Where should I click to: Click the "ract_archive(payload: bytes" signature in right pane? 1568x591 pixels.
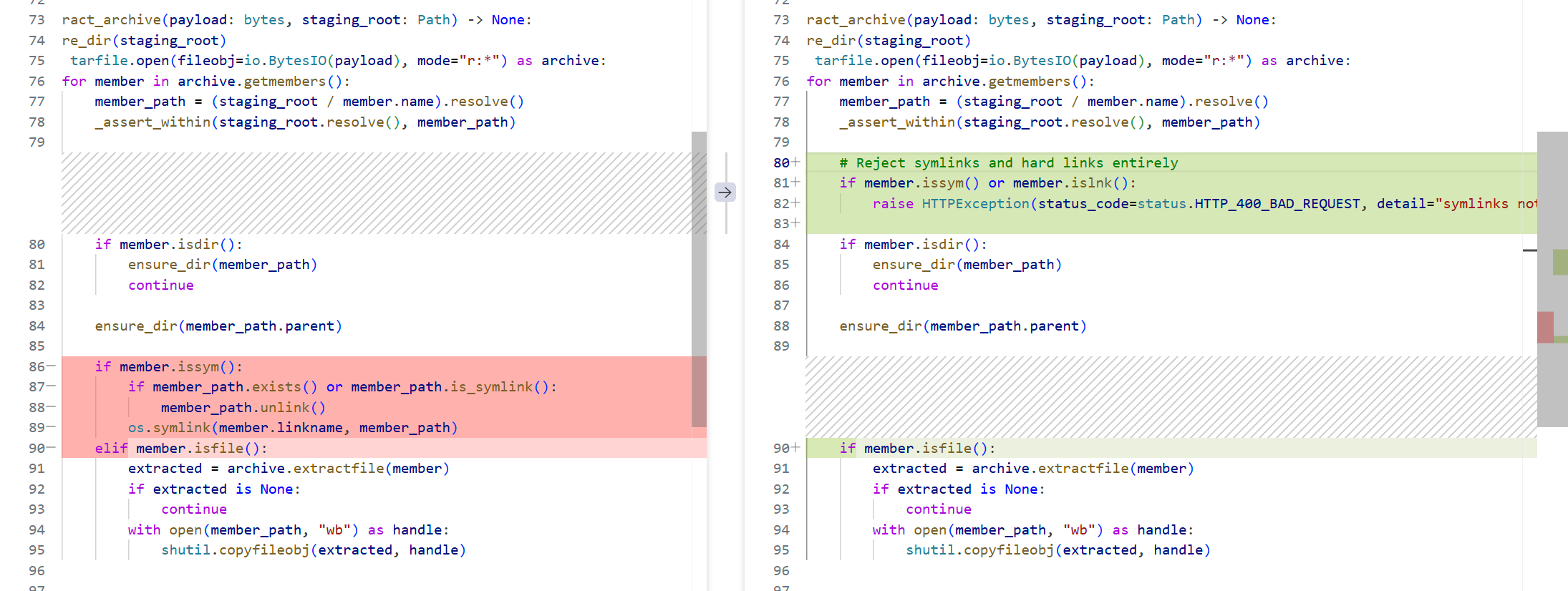[1042, 20]
